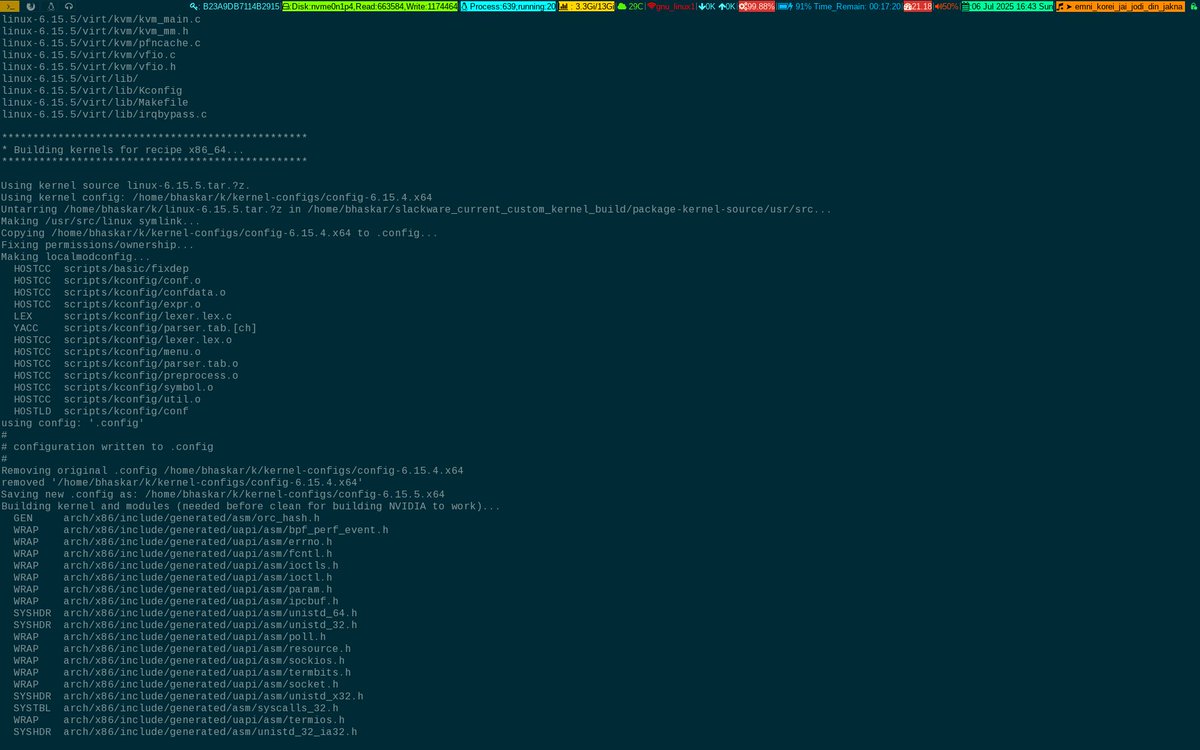This screenshot has height=750, width=1200.
Task: Click the terminal prompt icon in the top bar
Action: pyautogui.click(x=10, y=6)
